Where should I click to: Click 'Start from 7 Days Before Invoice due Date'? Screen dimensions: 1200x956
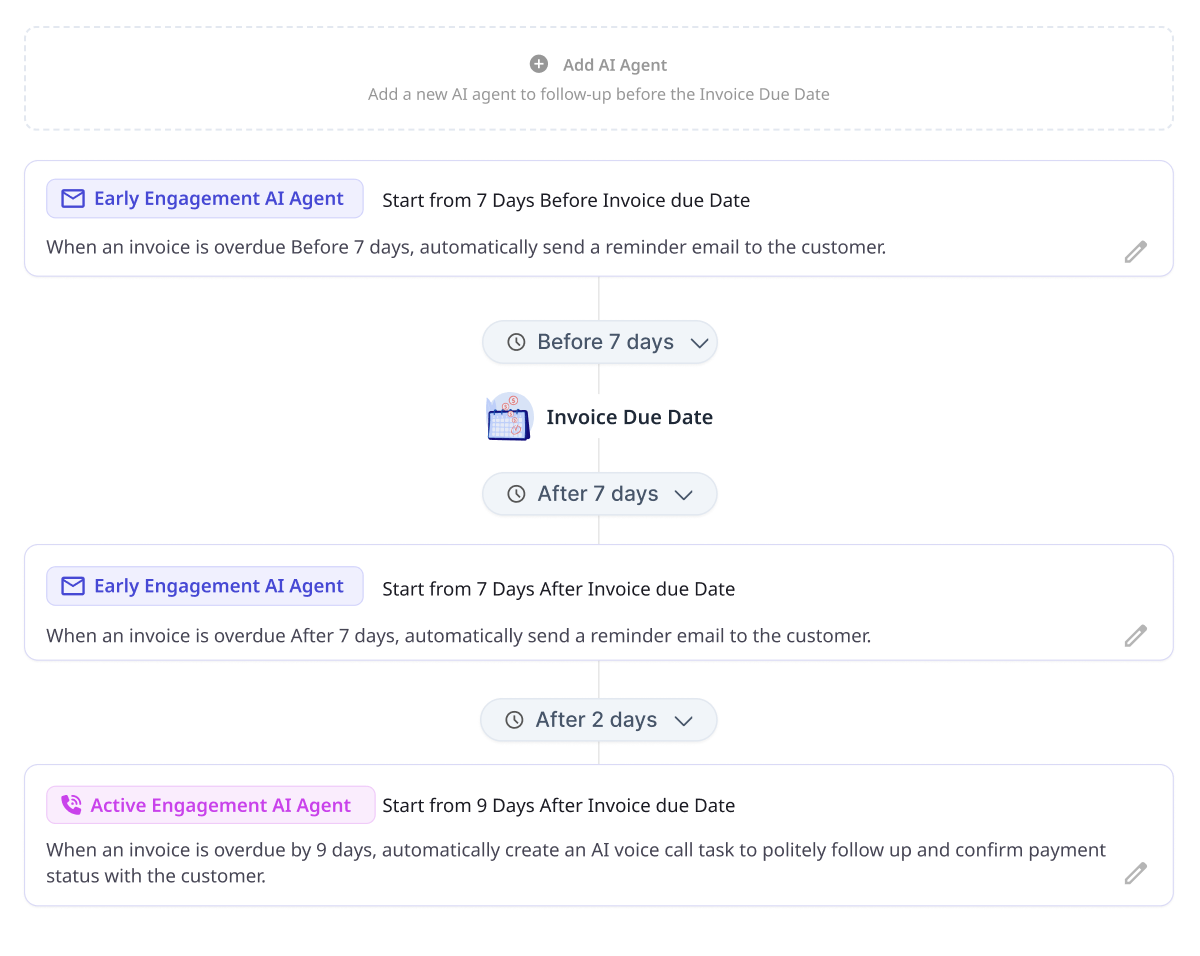coord(566,201)
